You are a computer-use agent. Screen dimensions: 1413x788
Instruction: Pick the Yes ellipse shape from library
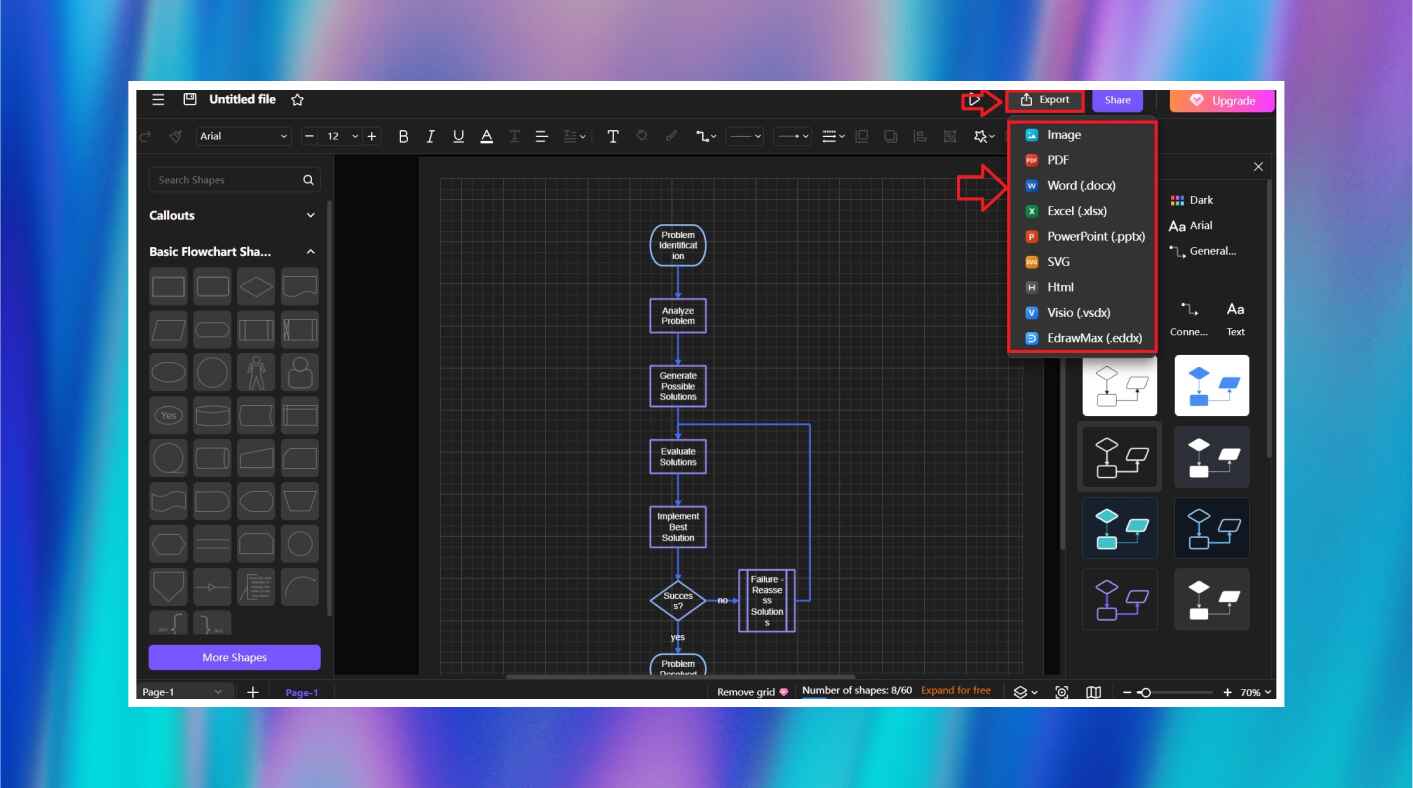click(x=168, y=415)
